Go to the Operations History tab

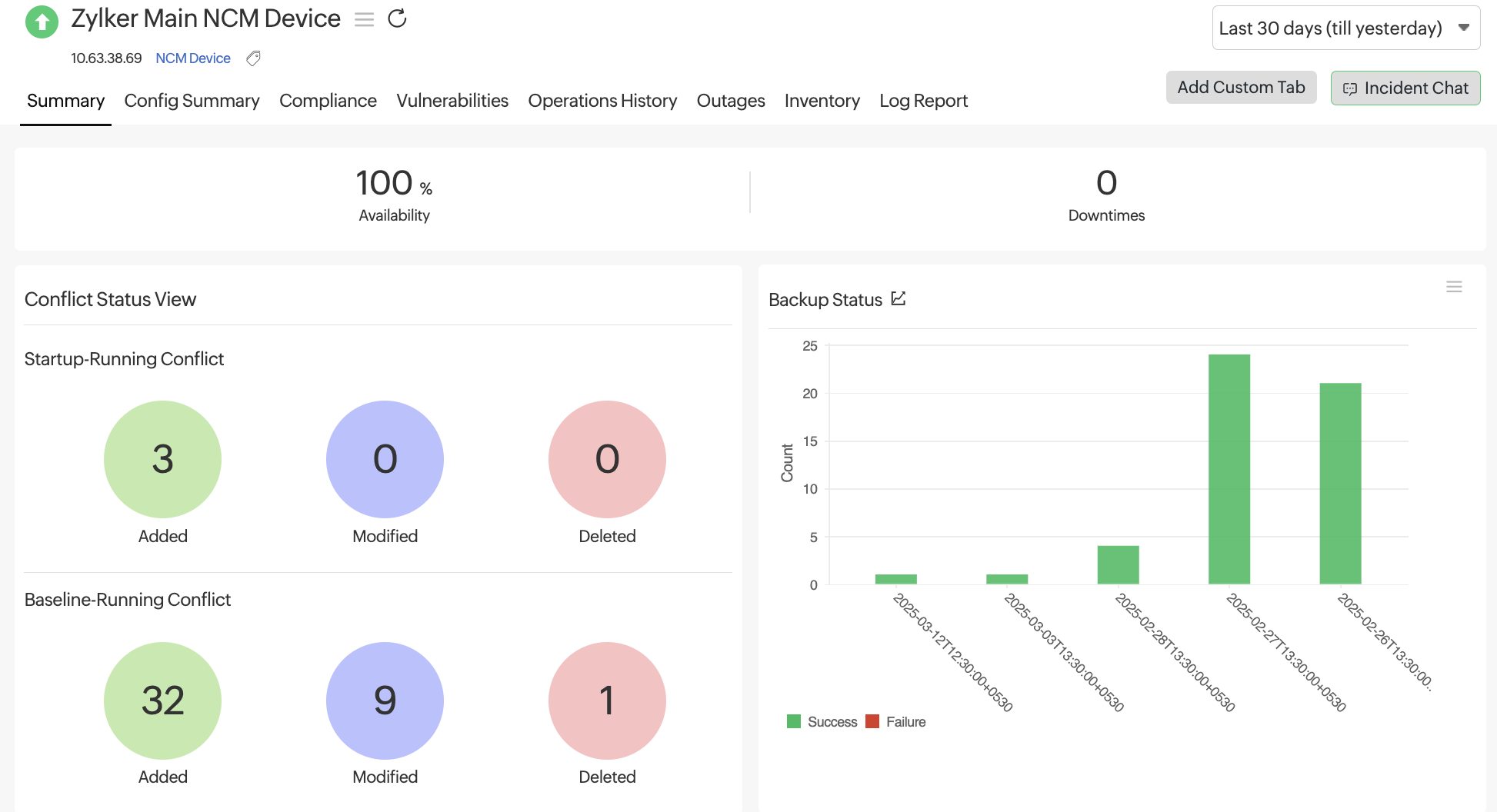602,101
